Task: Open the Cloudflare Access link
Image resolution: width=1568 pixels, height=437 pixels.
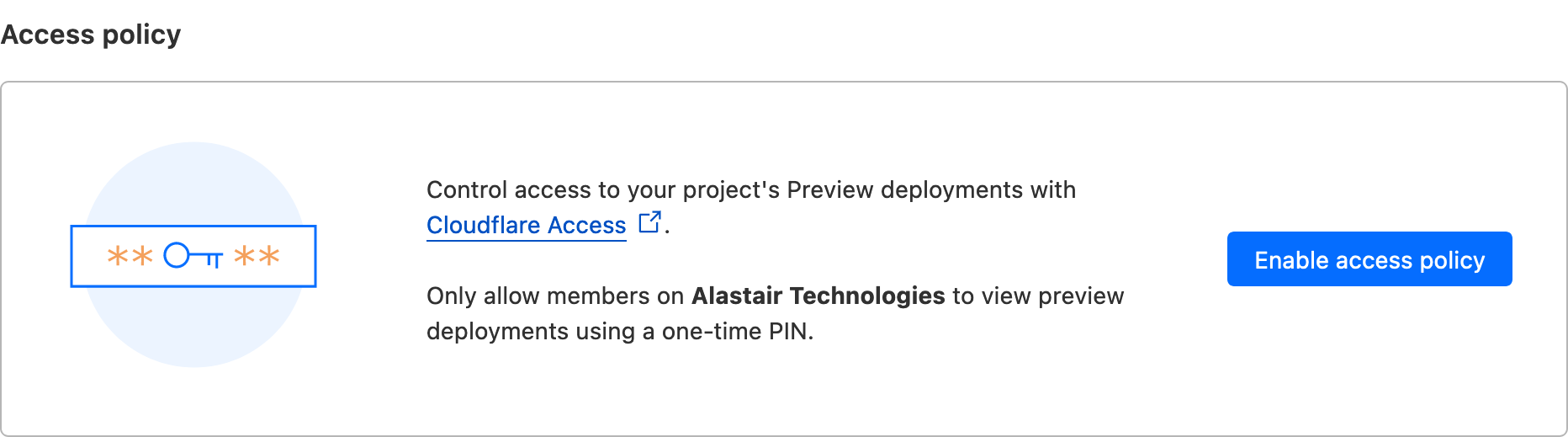Action: pyautogui.click(x=526, y=226)
